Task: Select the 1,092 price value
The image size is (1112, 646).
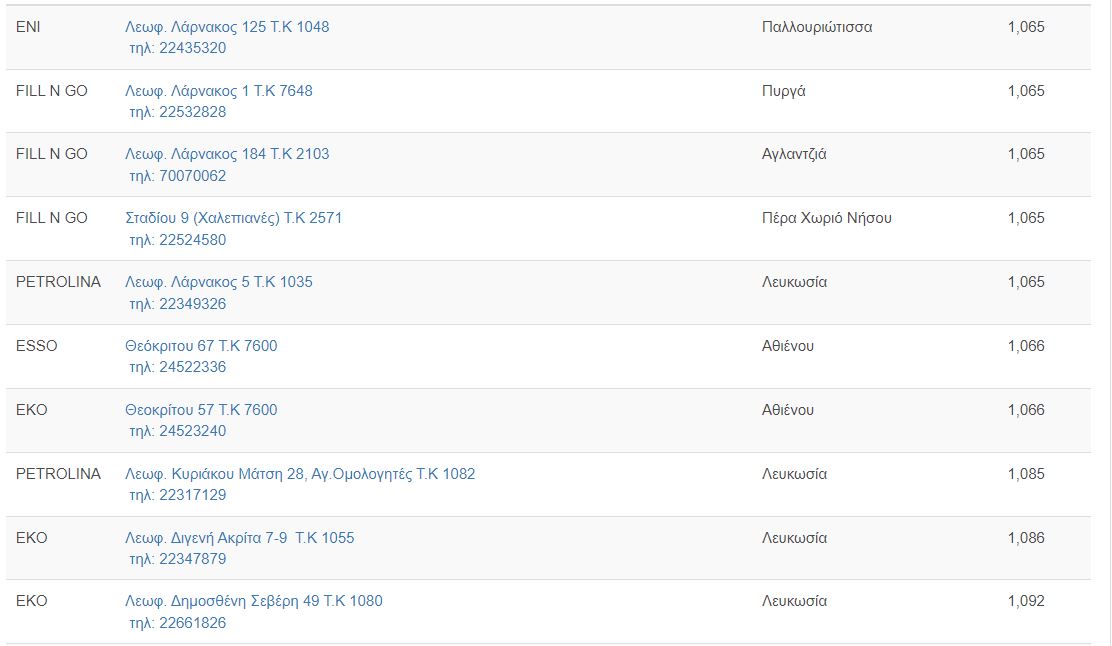Action: [x=1026, y=601]
